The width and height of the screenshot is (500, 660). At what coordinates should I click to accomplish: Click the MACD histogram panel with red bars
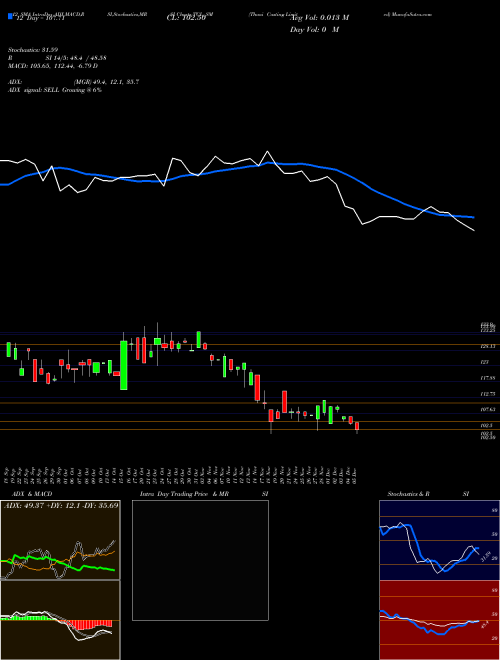(x=60, y=620)
